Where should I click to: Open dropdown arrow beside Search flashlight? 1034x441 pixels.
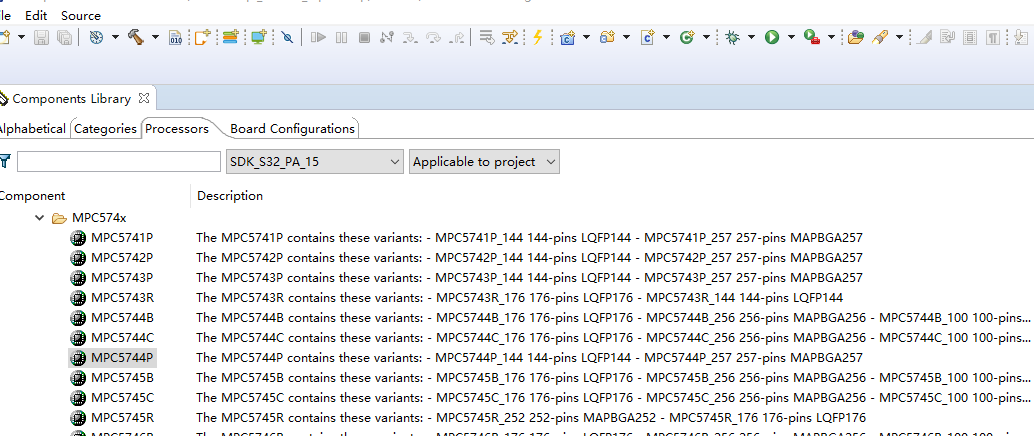[x=899, y=38]
